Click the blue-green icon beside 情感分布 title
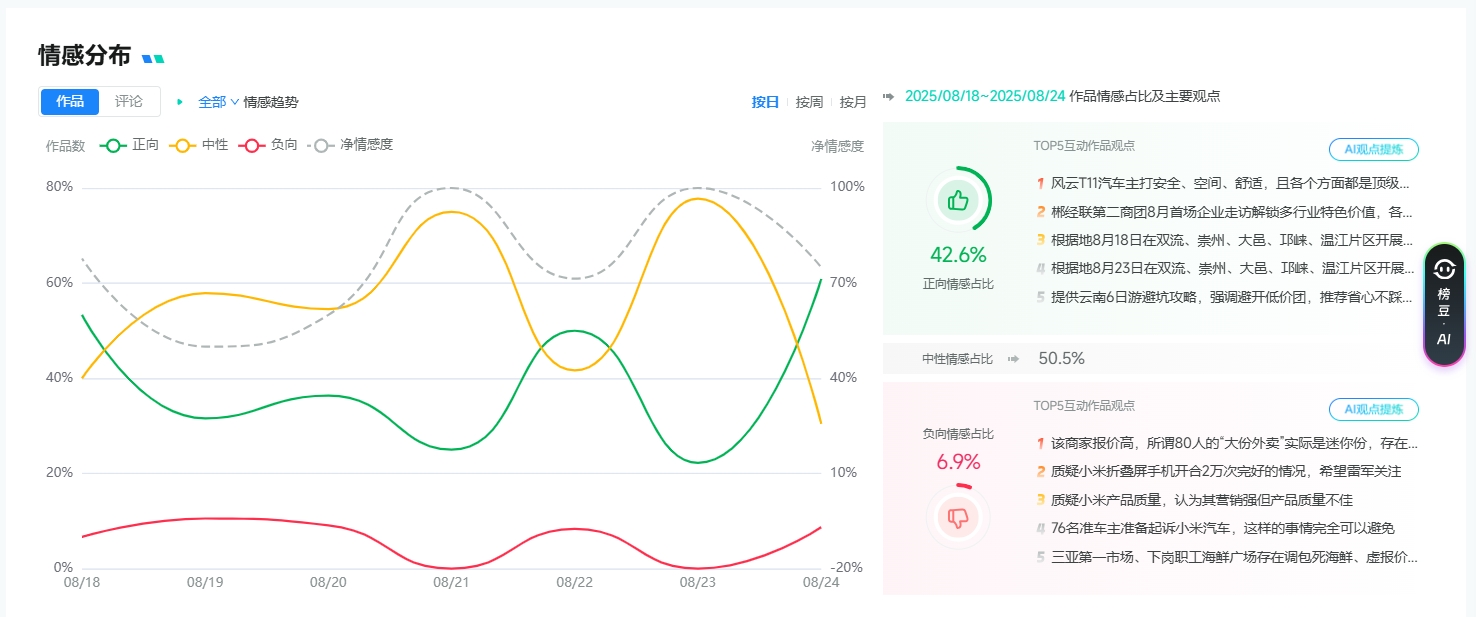 pos(153,59)
